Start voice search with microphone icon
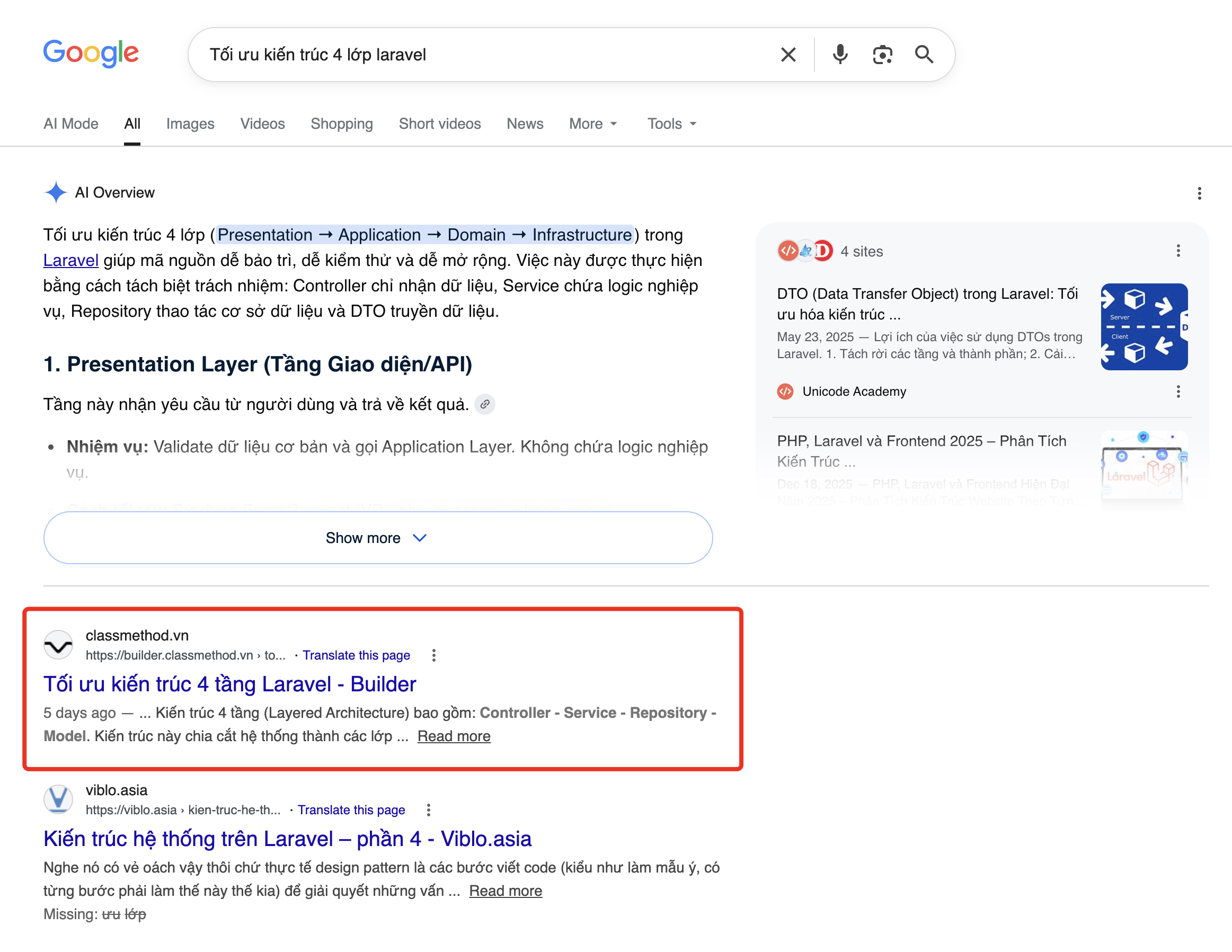Screen dimensions: 1232x952 pyautogui.click(x=840, y=55)
